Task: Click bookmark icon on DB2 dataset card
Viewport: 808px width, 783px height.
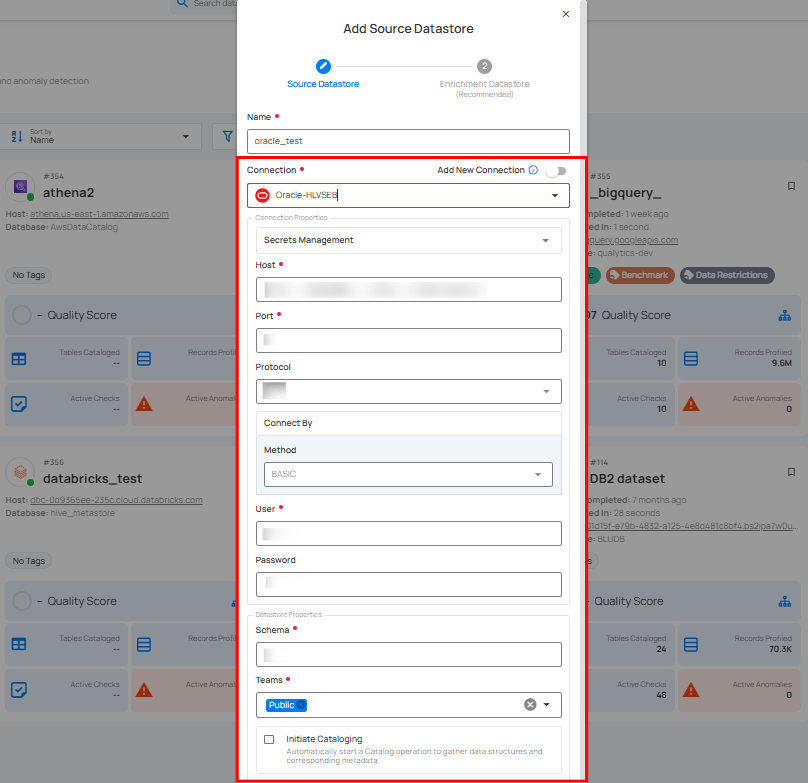Action: coord(791,465)
